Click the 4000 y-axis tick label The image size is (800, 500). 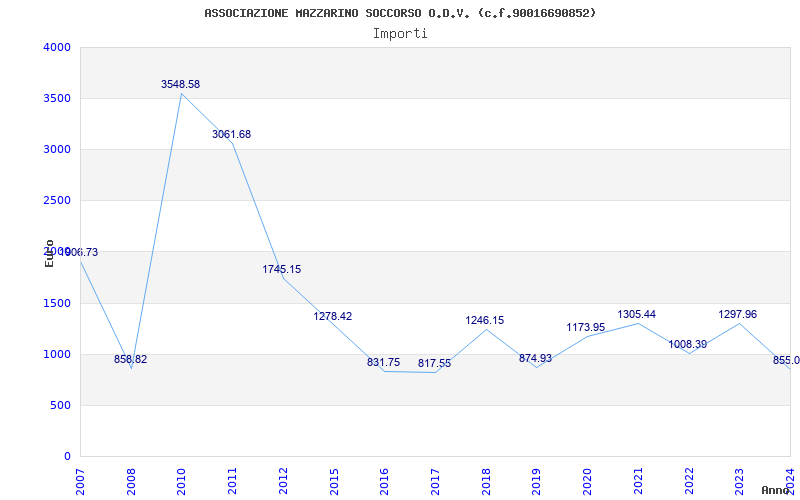point(57,47)
